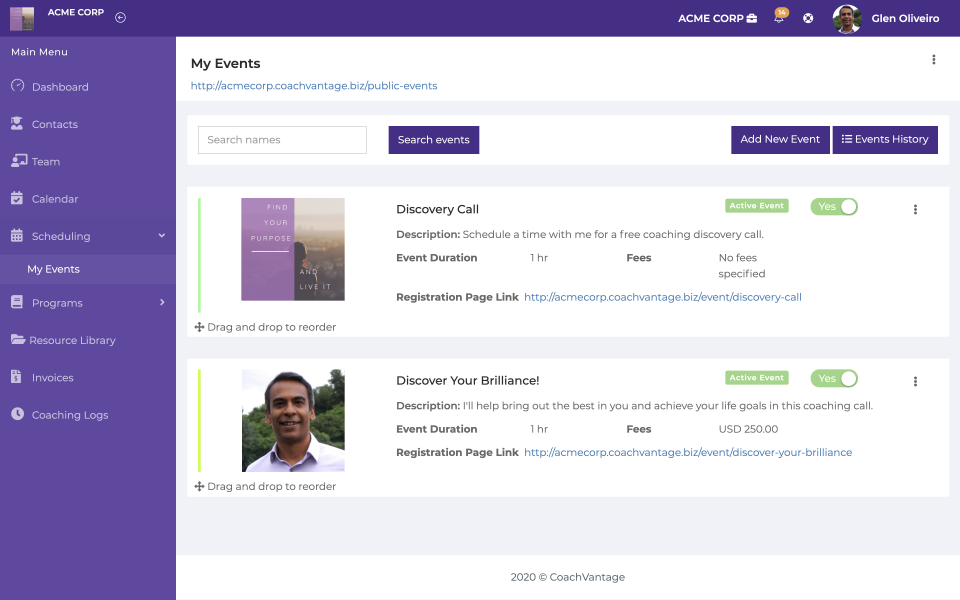Click the Coaching Logs clock icon

(17, 414)
